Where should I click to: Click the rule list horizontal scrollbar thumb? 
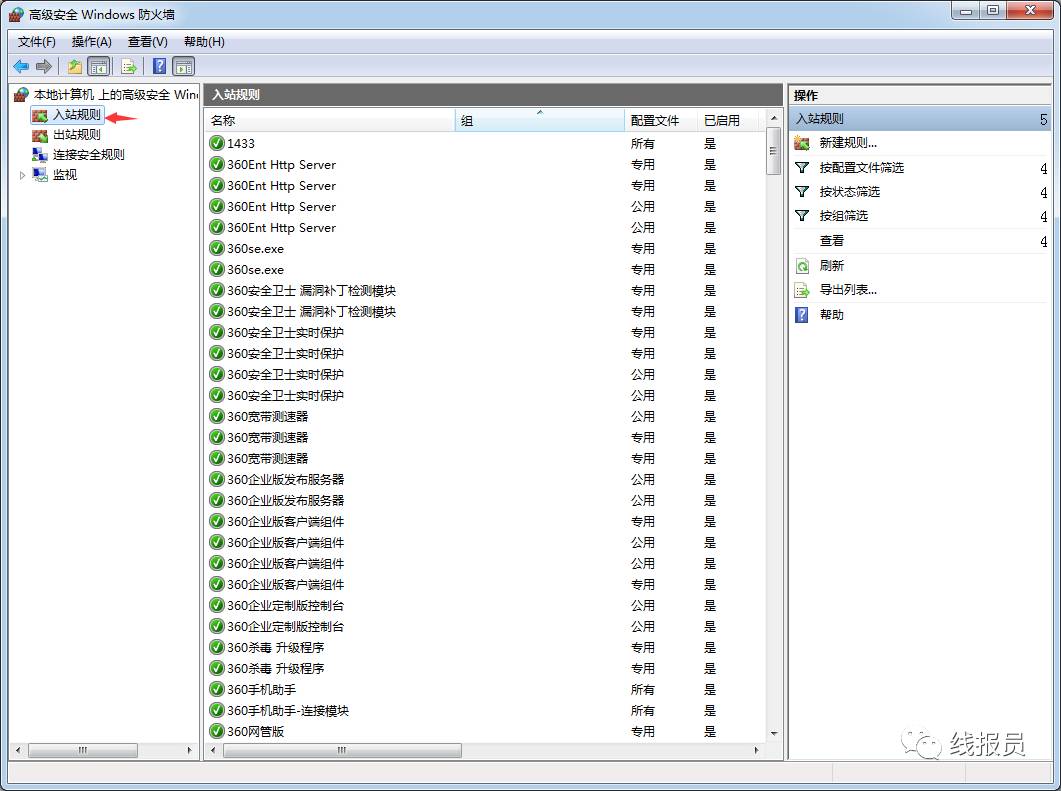tap(342, 750)
